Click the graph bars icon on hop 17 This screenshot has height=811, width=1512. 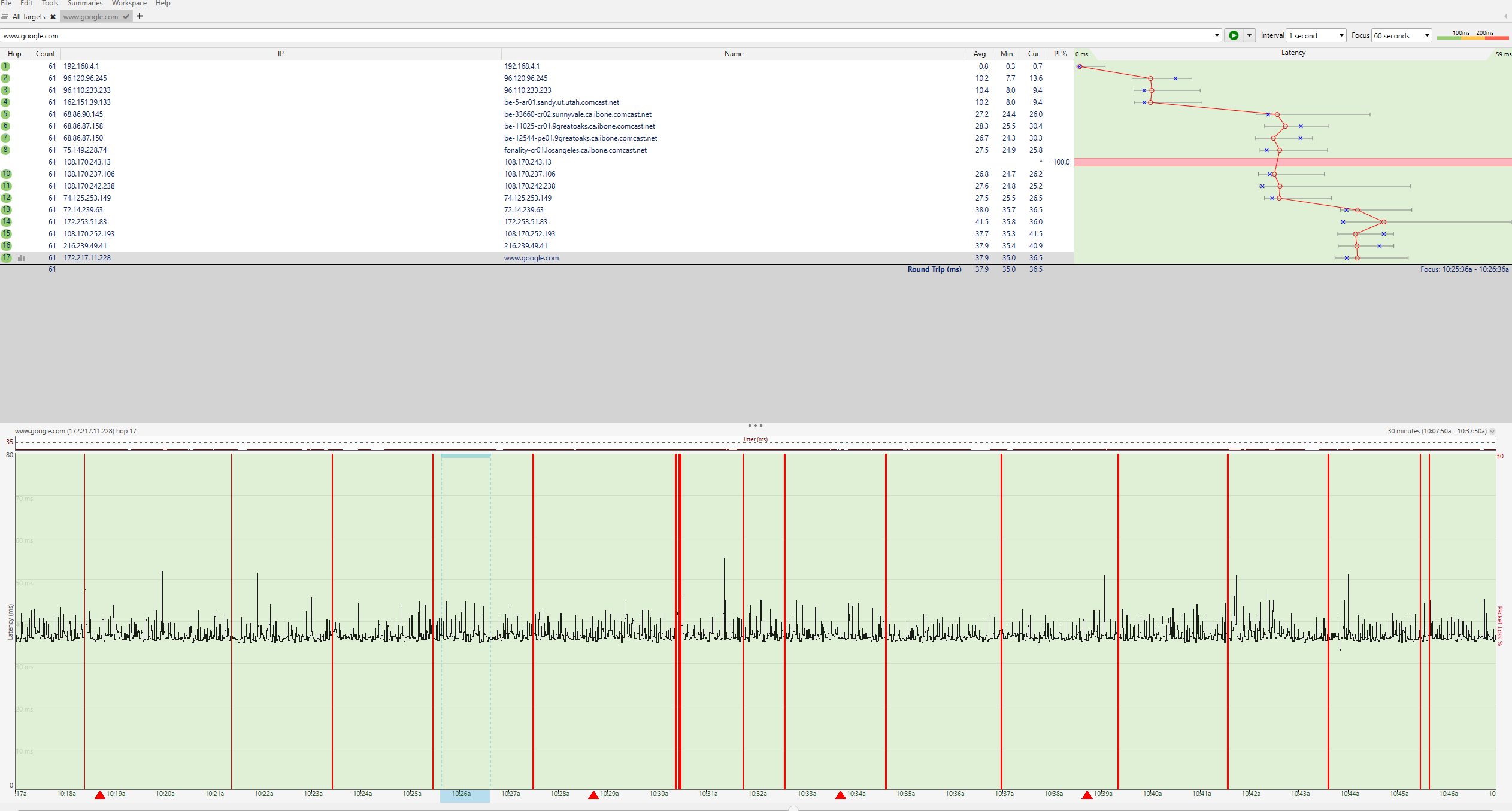coord(22,258)
